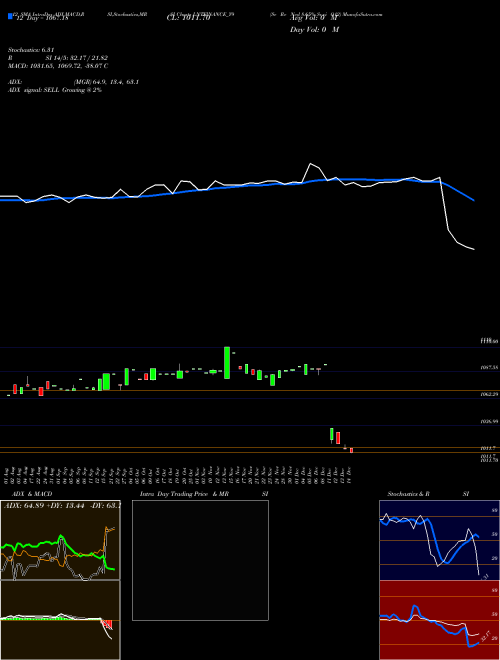Click the 'CL: 1011.70' closing price label
Viewport: 500px width, 660px height.
pyautogui.click(x=188, y=18)
